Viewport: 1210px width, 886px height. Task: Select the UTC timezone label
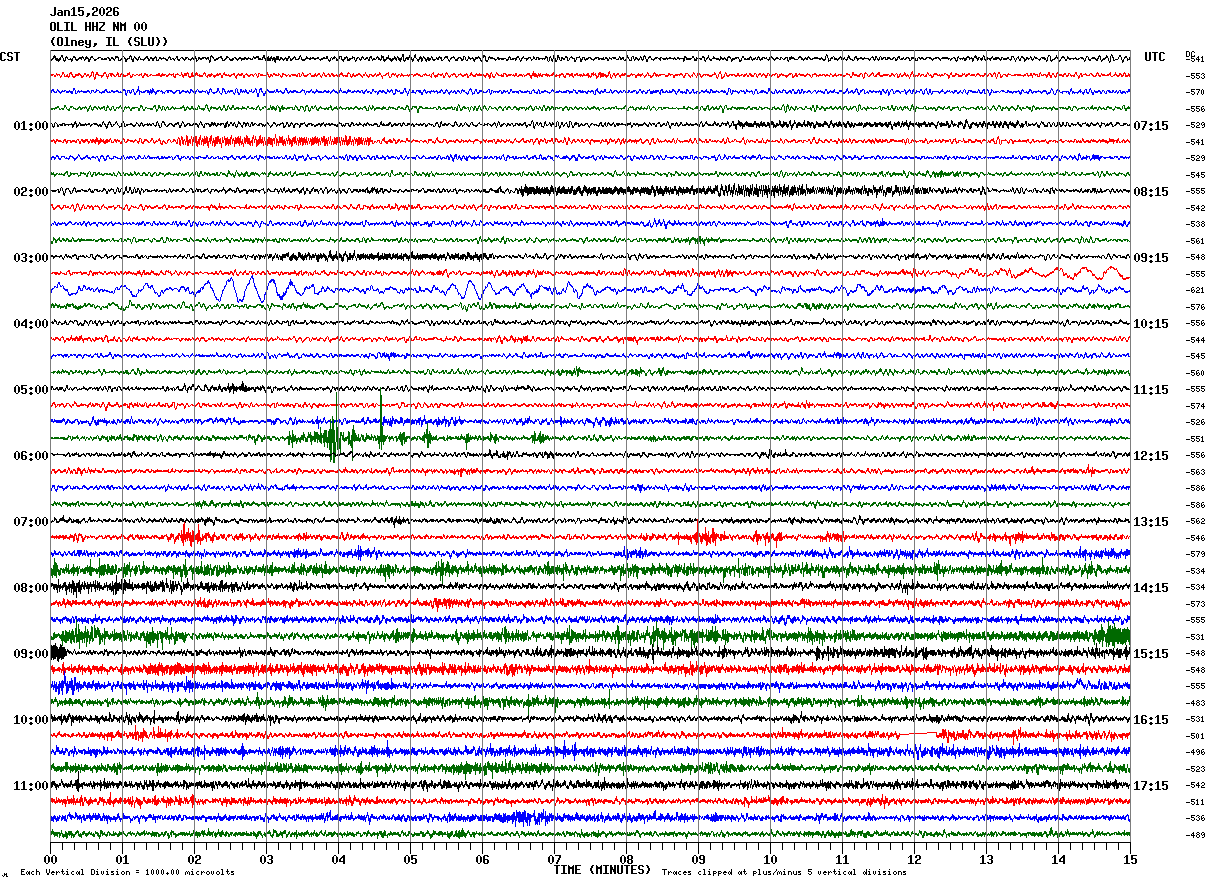[1155, 57]
